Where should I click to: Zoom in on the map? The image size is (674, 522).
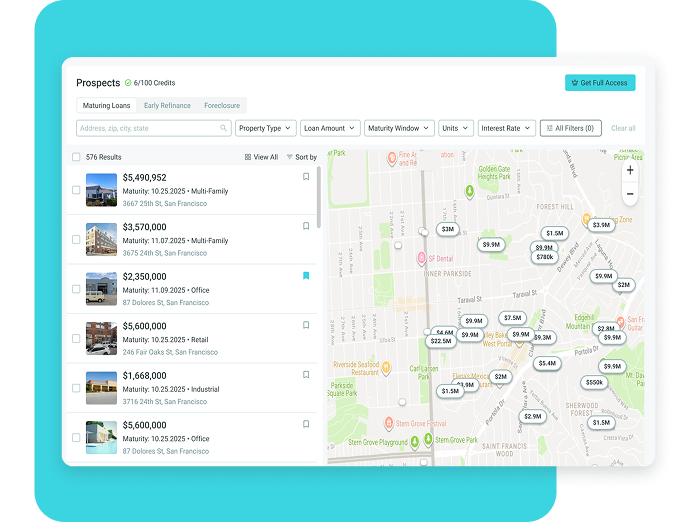[629, 171]
